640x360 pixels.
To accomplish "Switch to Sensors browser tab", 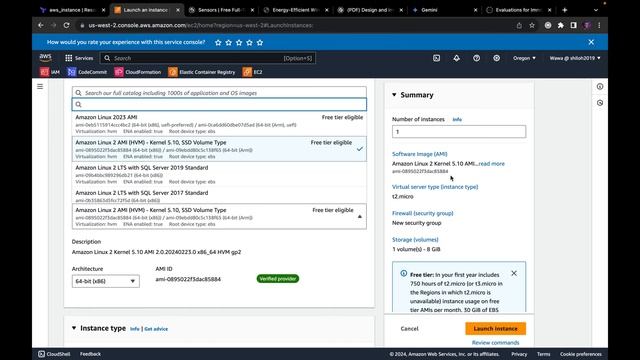I will [x=221, y=10].
